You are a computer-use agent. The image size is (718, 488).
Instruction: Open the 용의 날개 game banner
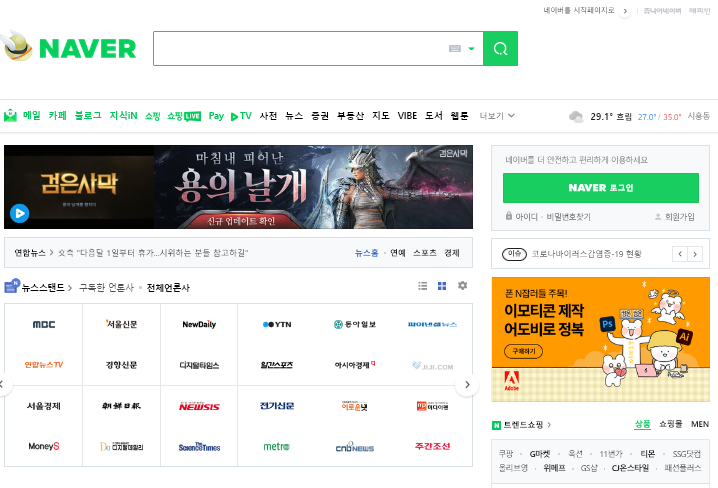coord(313,187)
